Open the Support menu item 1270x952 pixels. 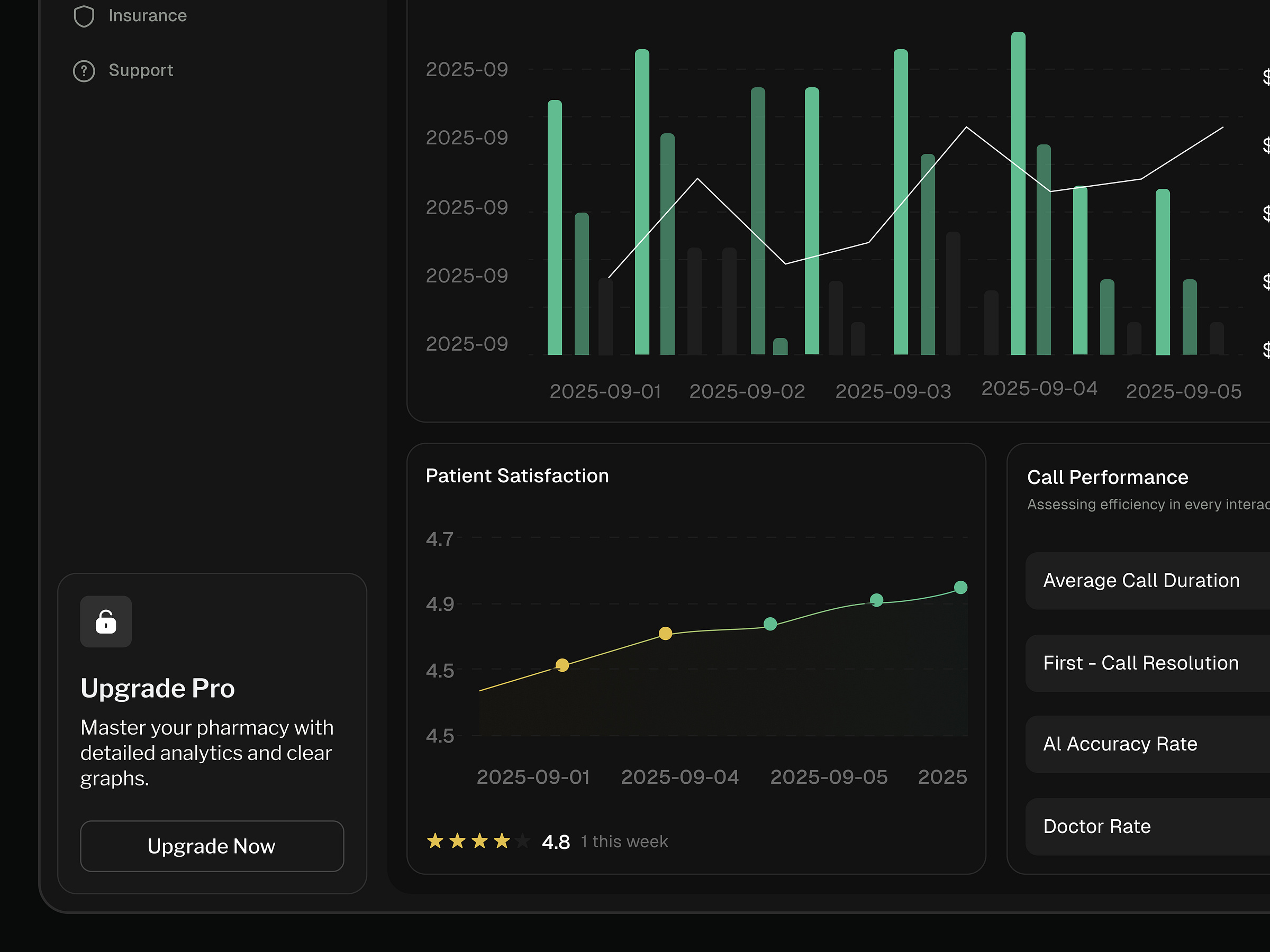tap(141, 70)
